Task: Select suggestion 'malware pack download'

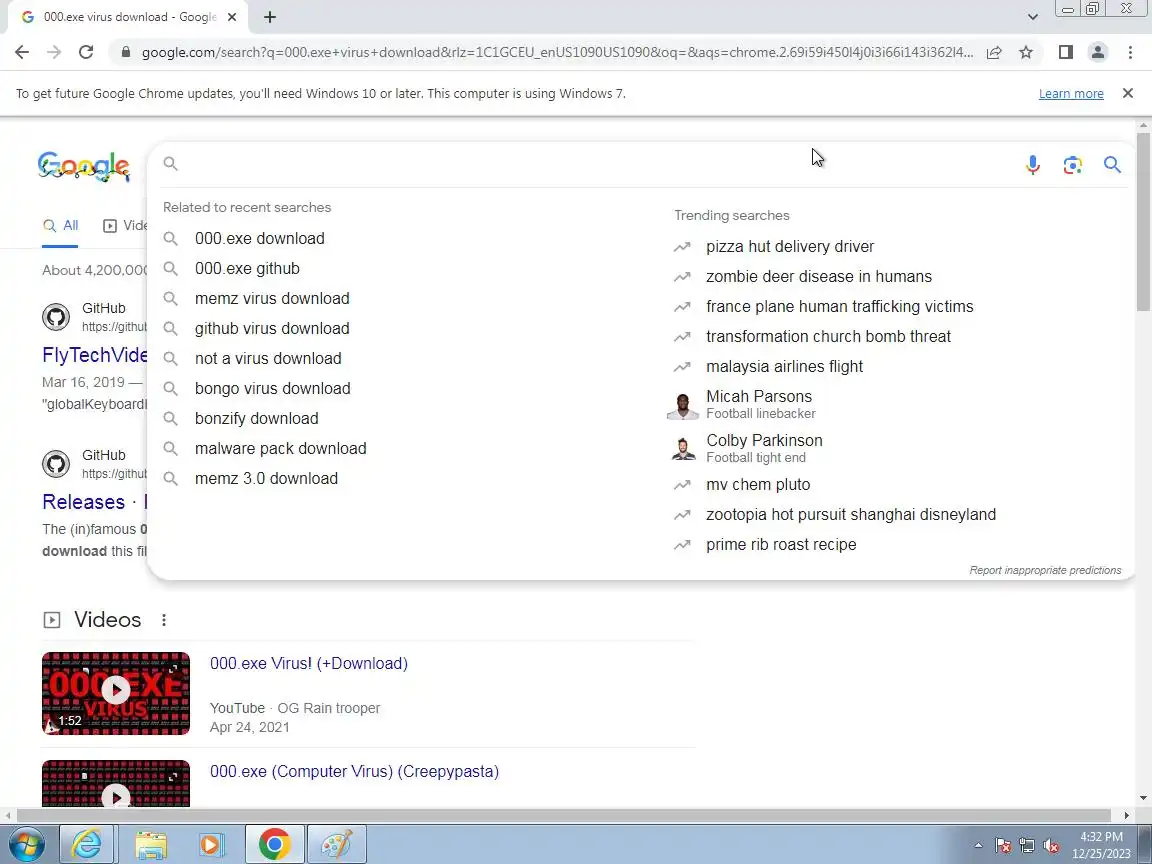Action: (x=281, y=449)
